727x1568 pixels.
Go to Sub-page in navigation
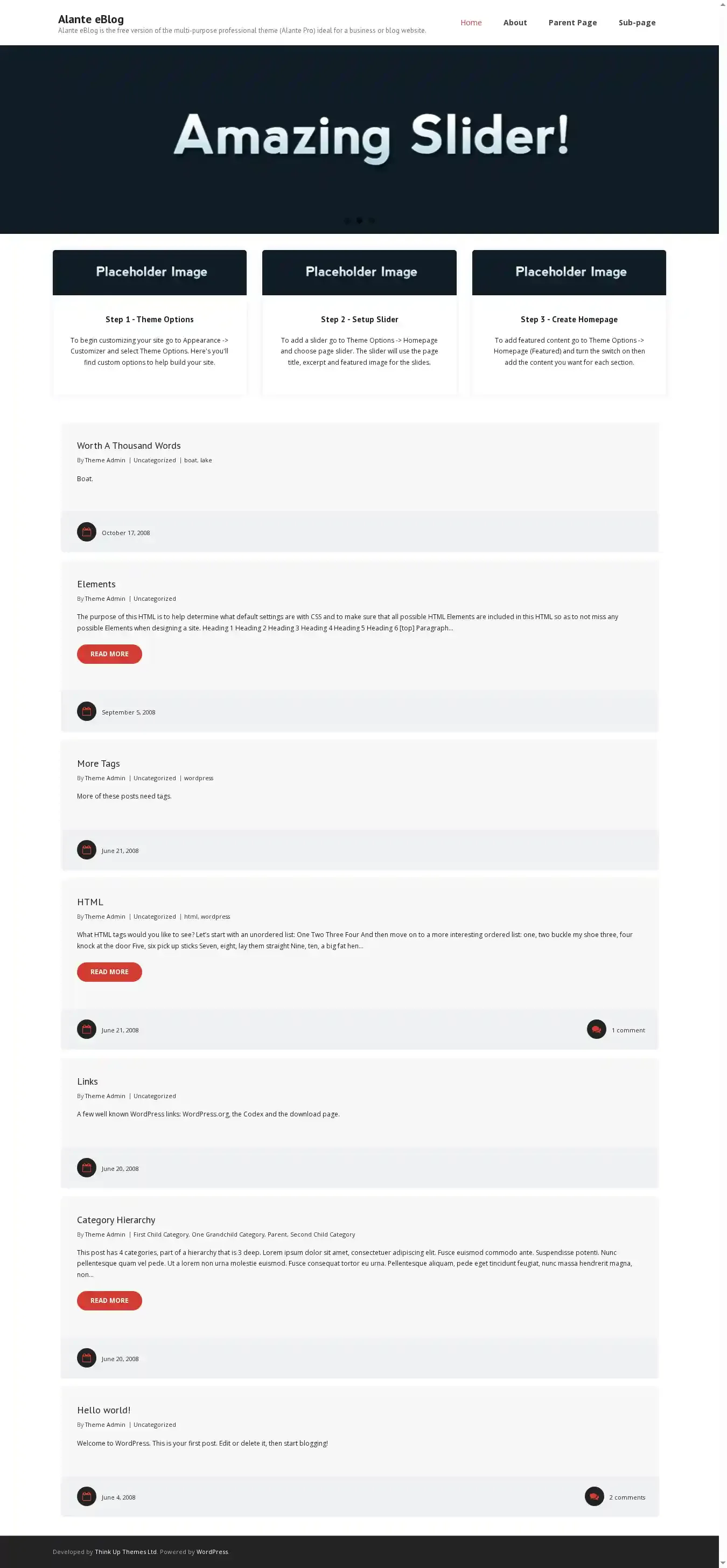point(637,23)
